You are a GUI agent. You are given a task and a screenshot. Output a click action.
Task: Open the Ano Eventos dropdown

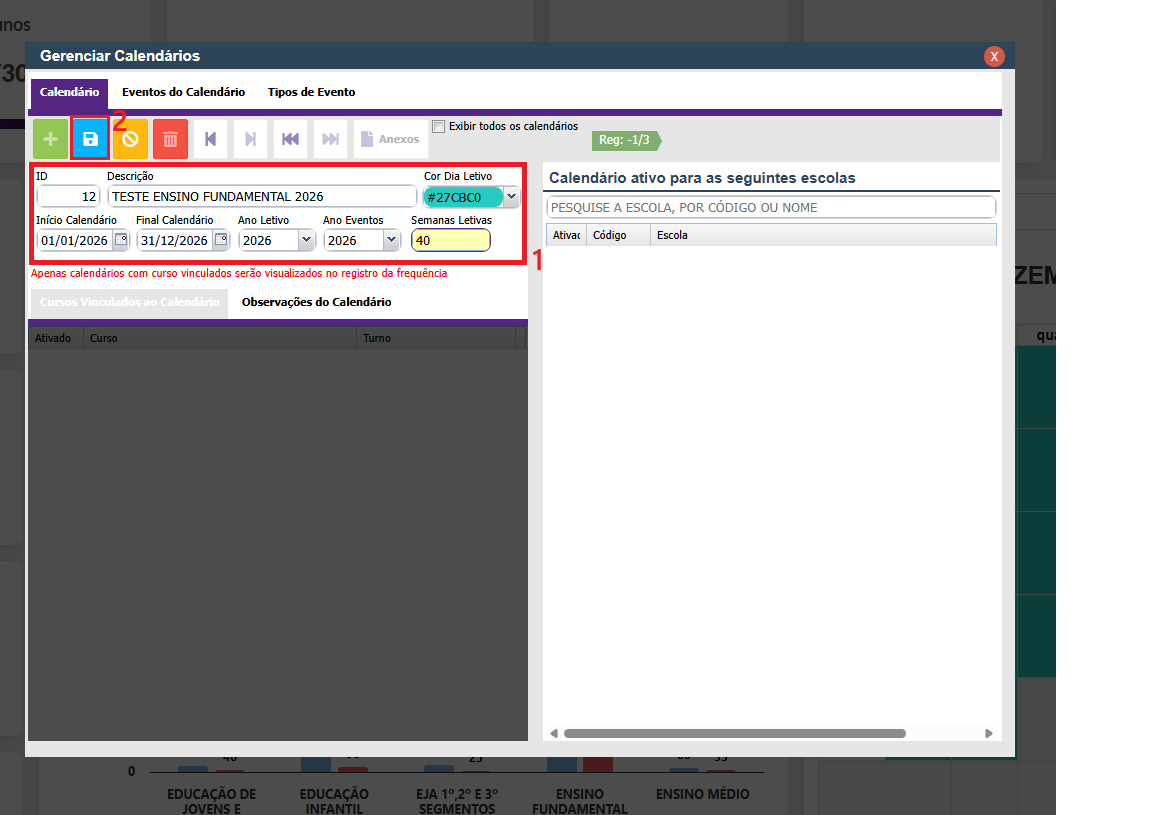[390, 240]
